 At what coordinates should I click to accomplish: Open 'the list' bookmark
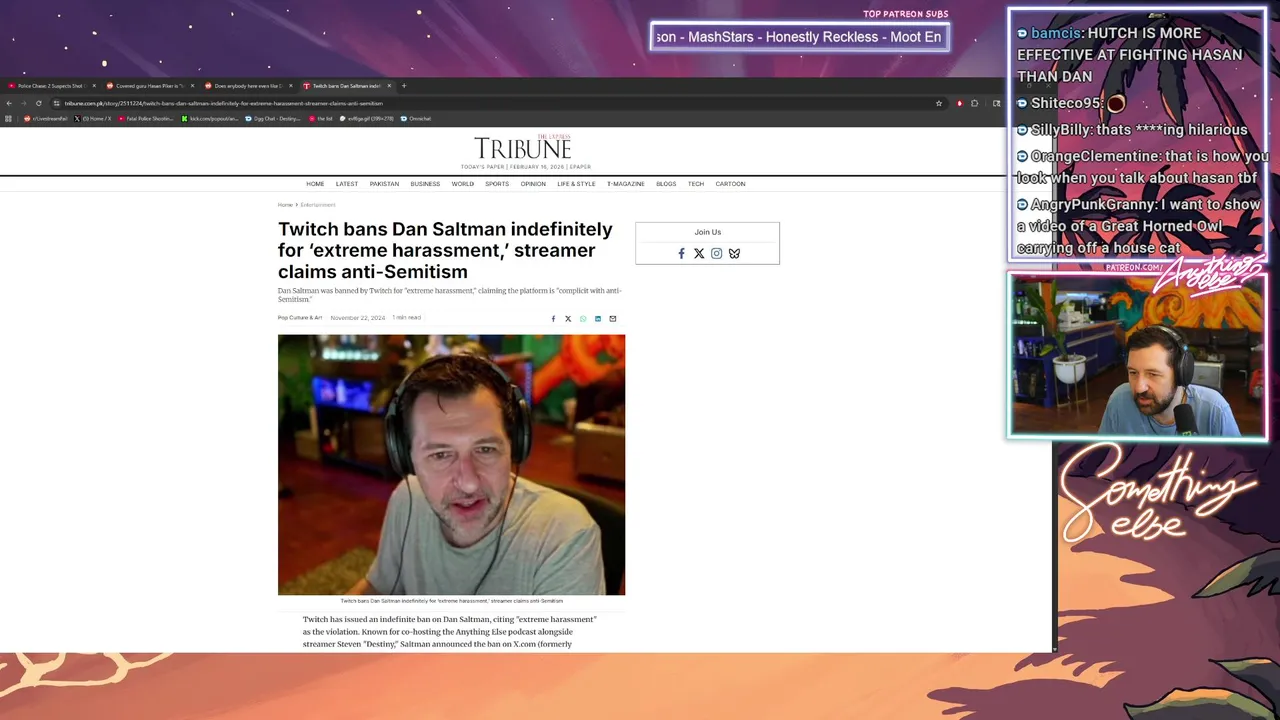click(x=322, y=118)
